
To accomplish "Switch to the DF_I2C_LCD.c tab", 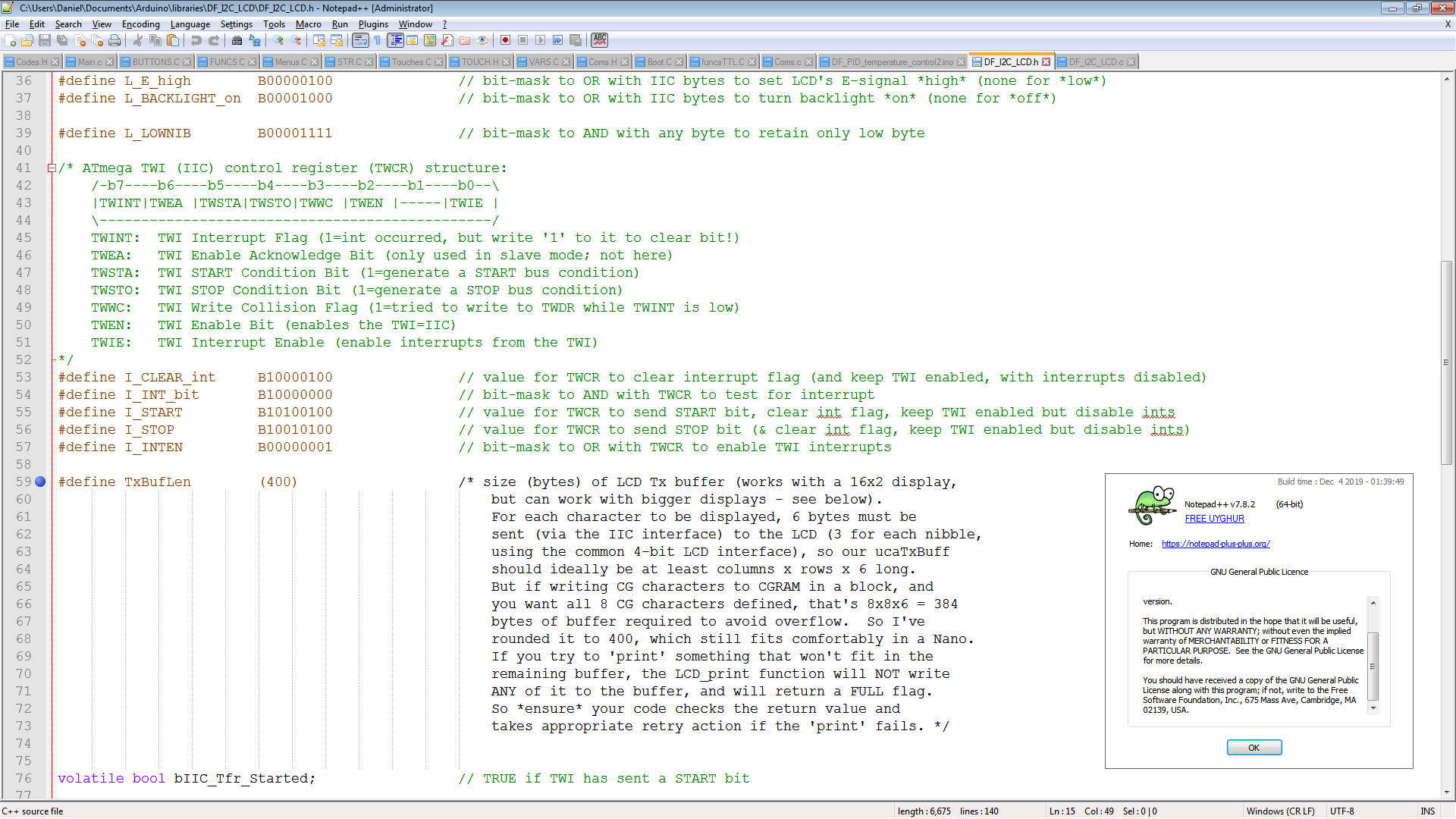I will click(1096, 61).
